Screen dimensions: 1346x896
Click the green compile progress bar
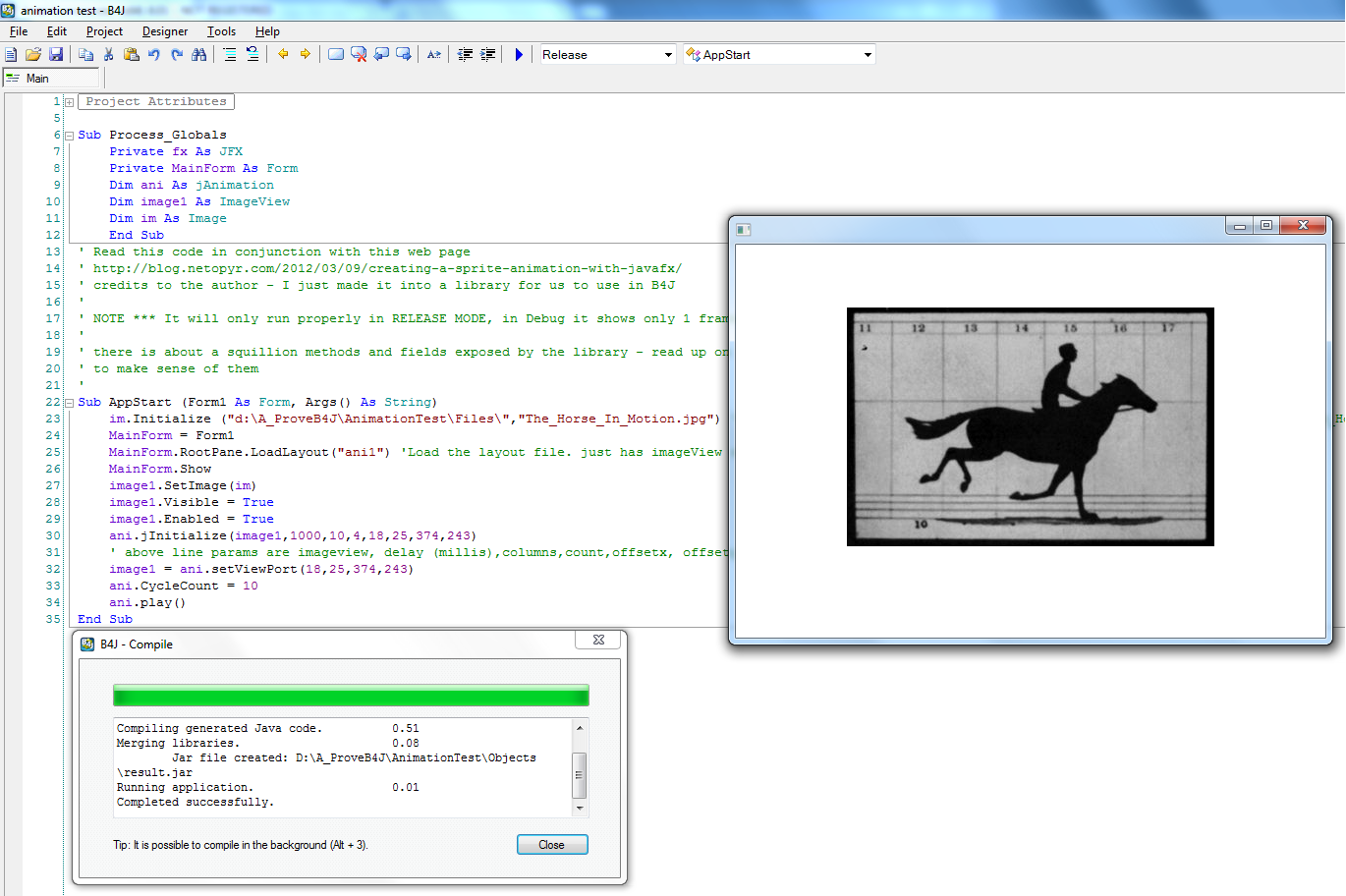(x=351, y=696)
